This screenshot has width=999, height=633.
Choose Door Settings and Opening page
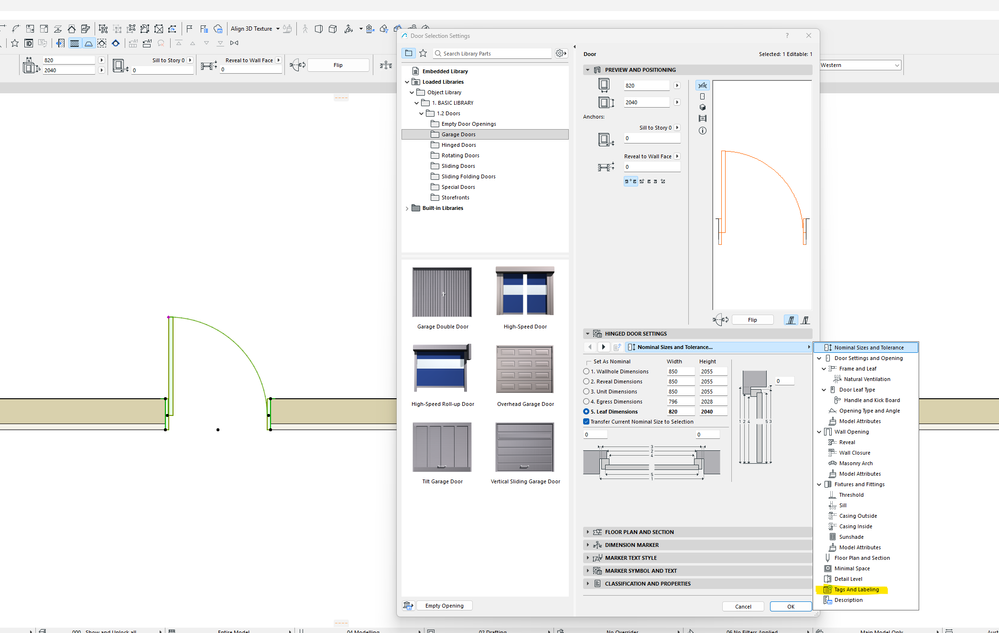(868, 358)
